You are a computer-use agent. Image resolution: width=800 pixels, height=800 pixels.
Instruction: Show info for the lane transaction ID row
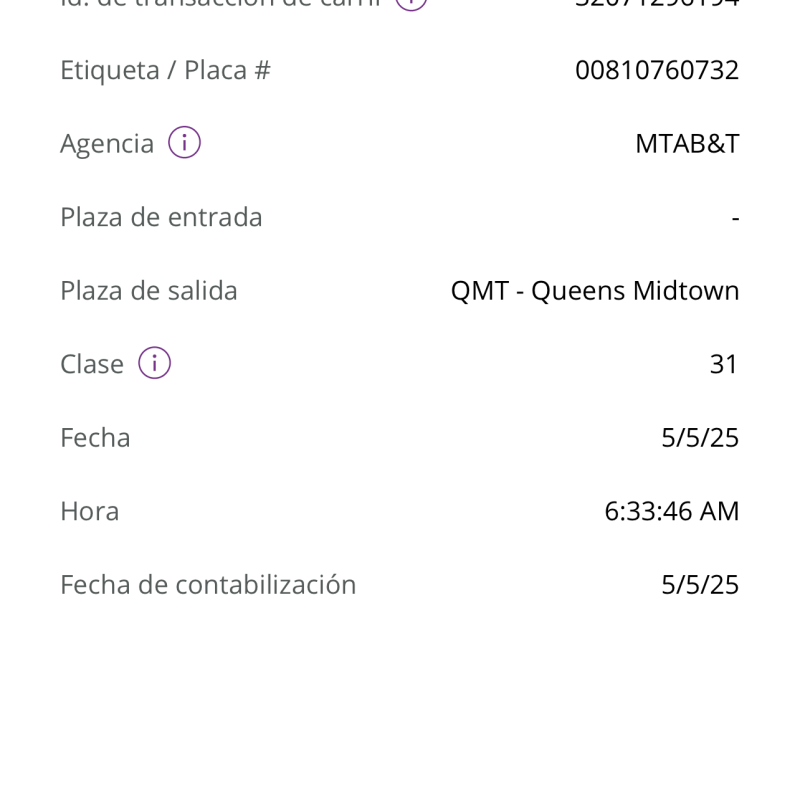coord(411,4)
